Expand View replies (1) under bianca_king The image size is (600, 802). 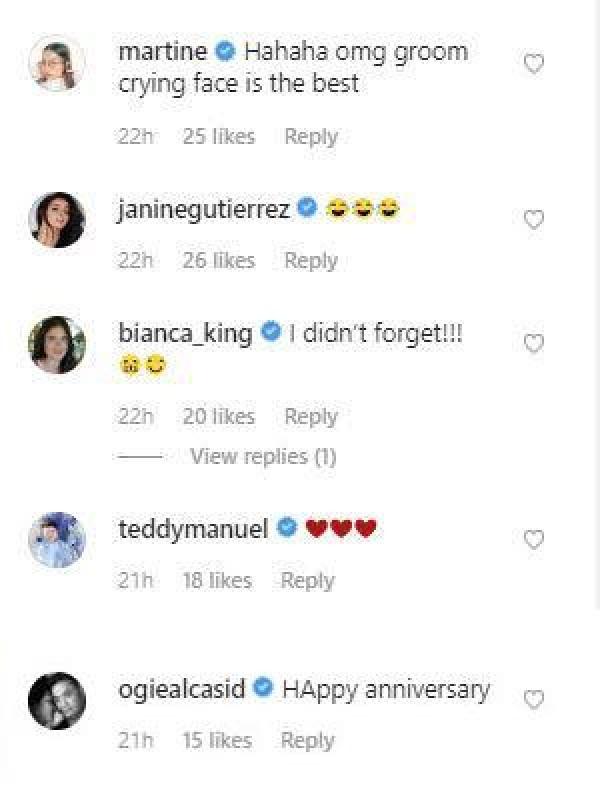(x=262, y=457)
